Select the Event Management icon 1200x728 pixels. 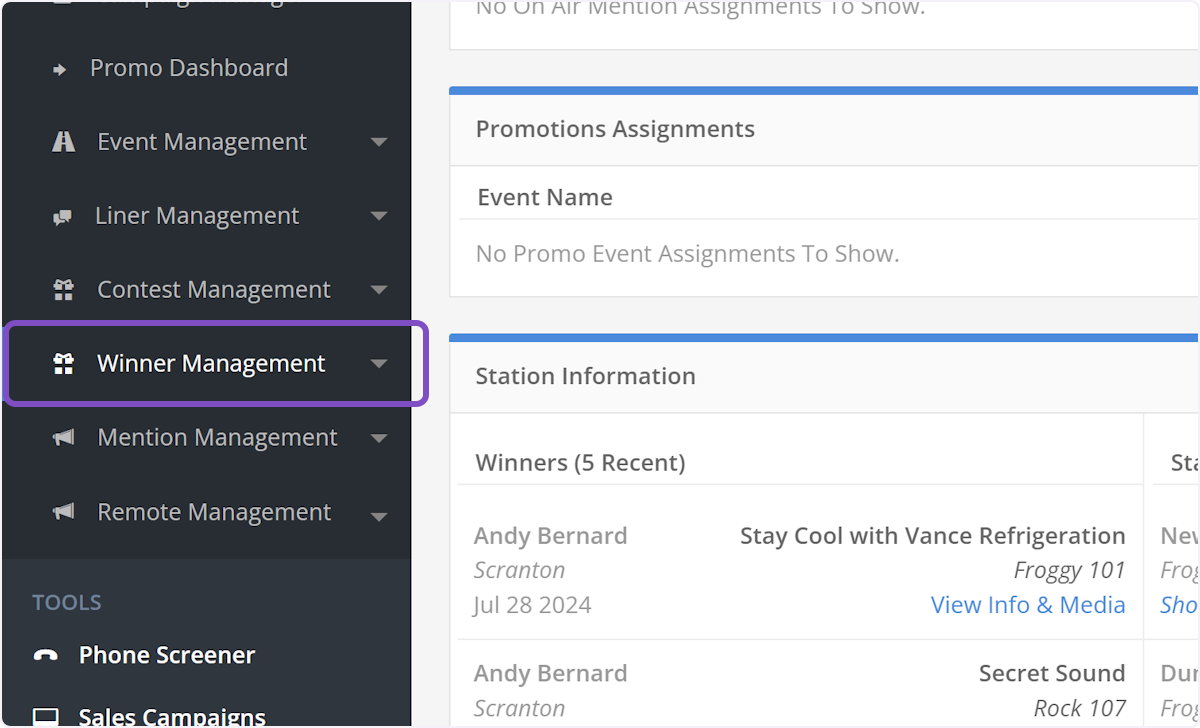pos(62,141)
